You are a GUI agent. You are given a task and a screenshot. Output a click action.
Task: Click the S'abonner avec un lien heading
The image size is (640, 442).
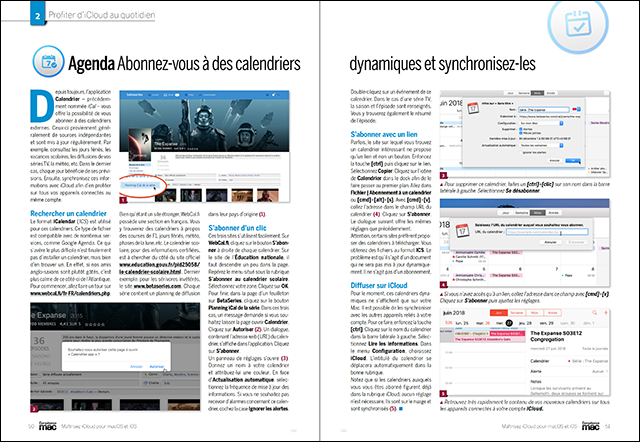[x=384, y=134]
